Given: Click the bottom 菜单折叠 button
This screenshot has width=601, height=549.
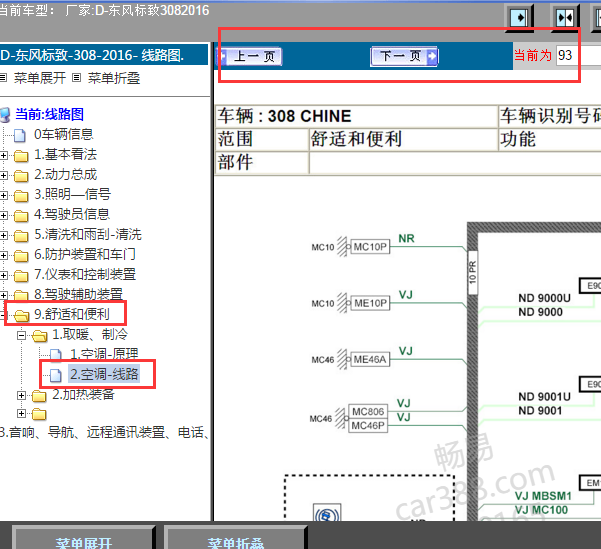Looking at the screenshot, I should (236, 537).
